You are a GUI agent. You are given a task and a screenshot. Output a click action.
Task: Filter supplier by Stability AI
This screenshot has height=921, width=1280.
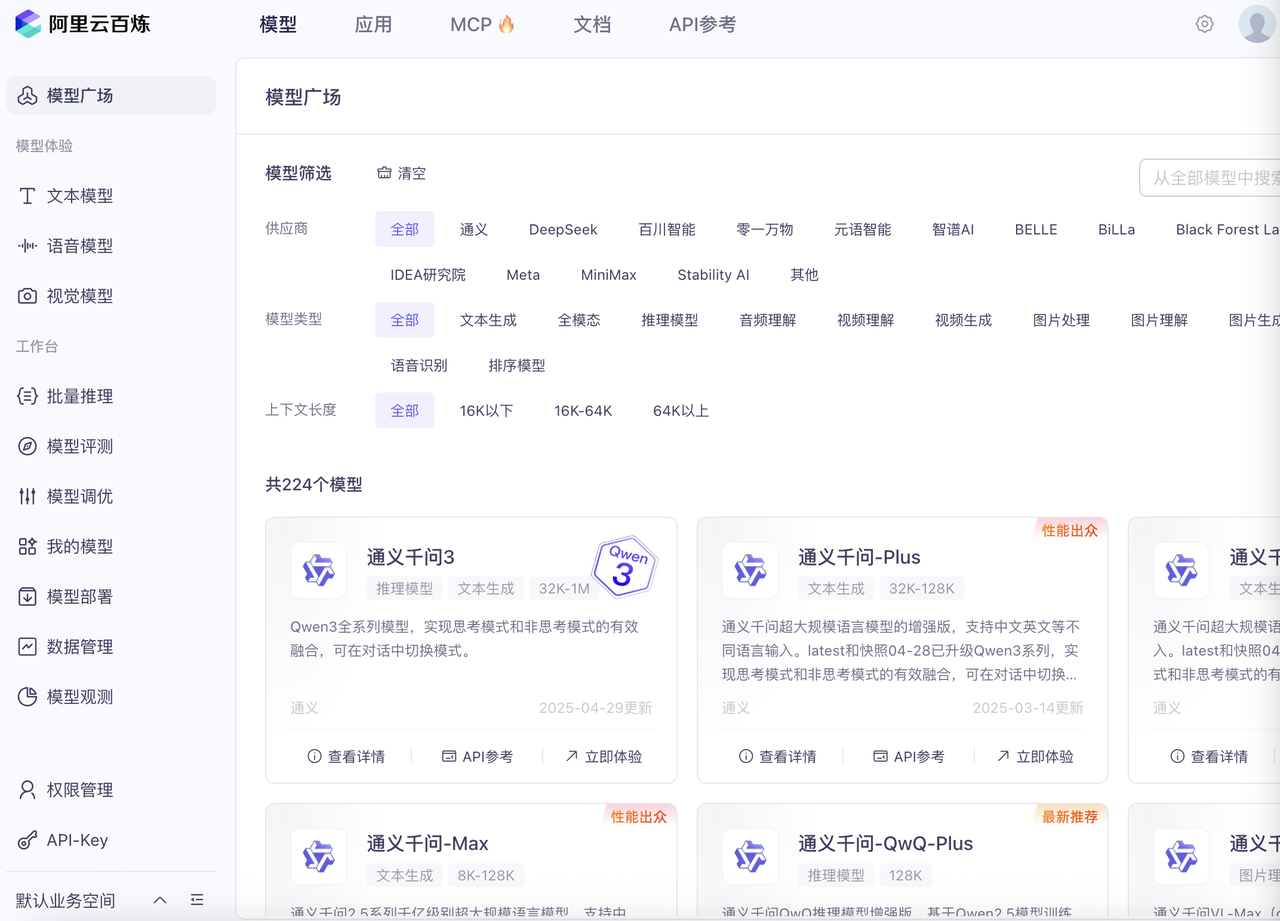[713, 275]
